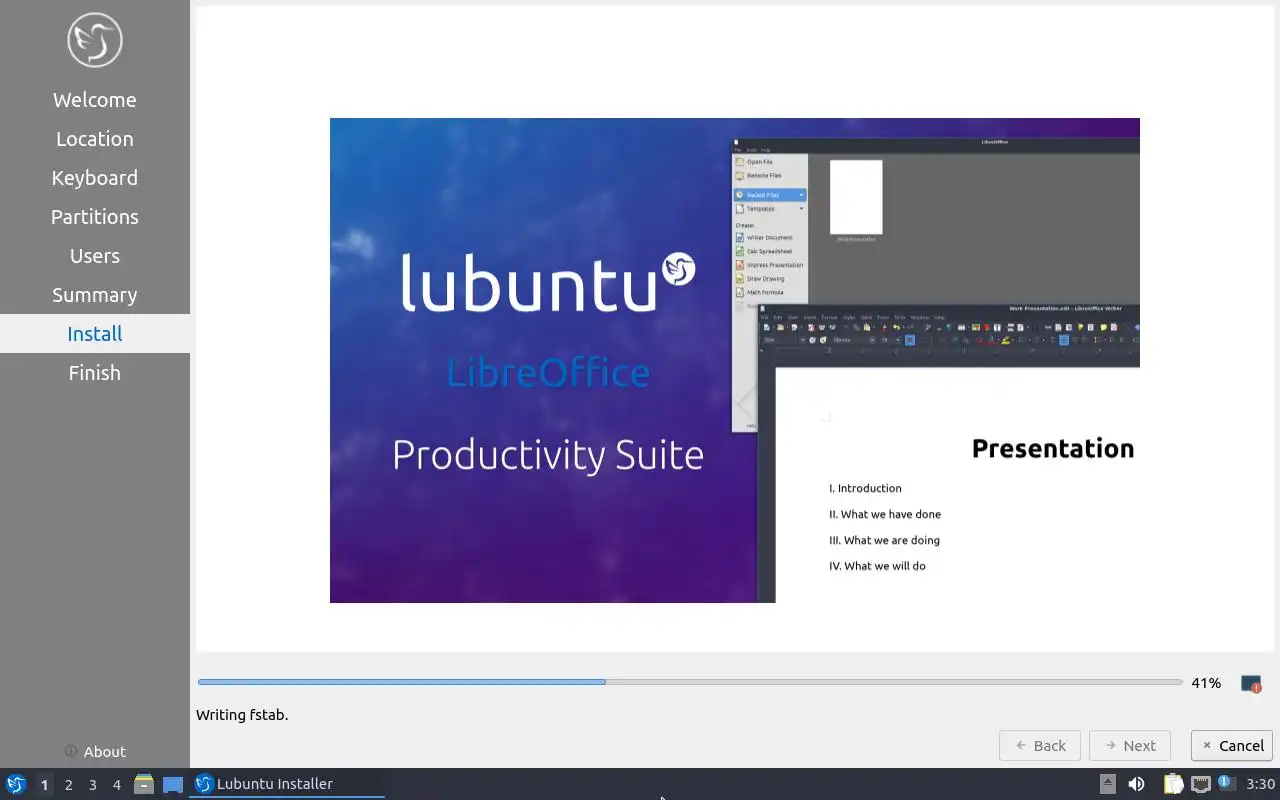Switch to virtual desktop 1

(44, 785)
